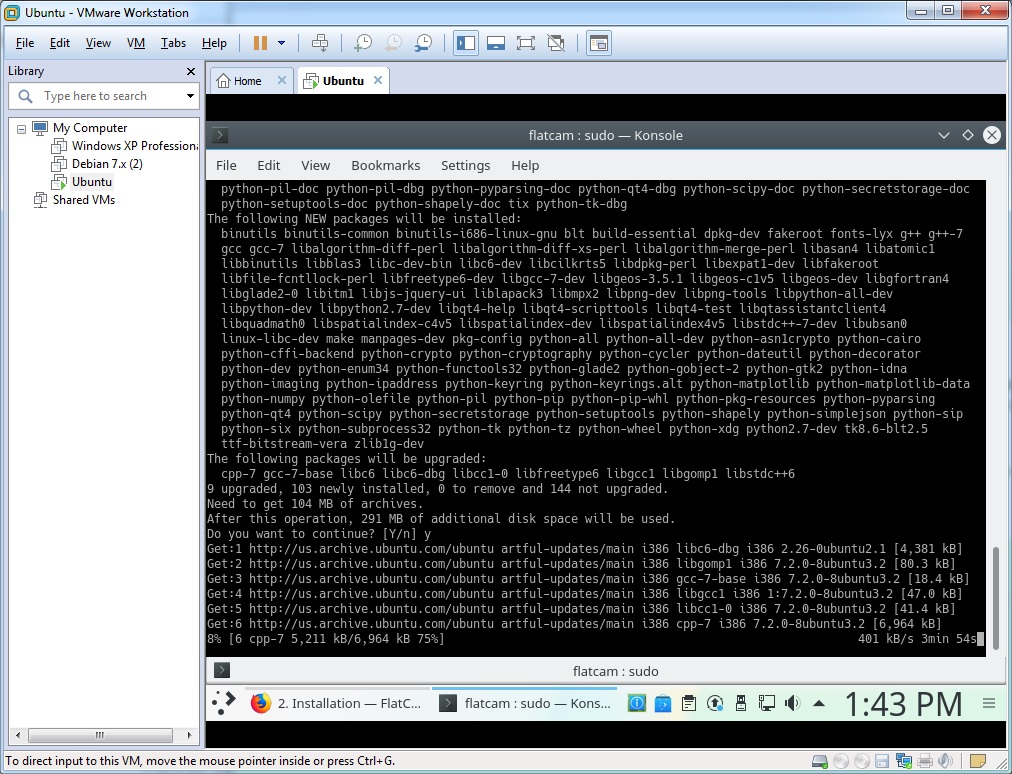The height and width of the screenshot is (774, 1012).
Task: Click the library horizontal scrollbar thumb
Action: click(100, 735)
